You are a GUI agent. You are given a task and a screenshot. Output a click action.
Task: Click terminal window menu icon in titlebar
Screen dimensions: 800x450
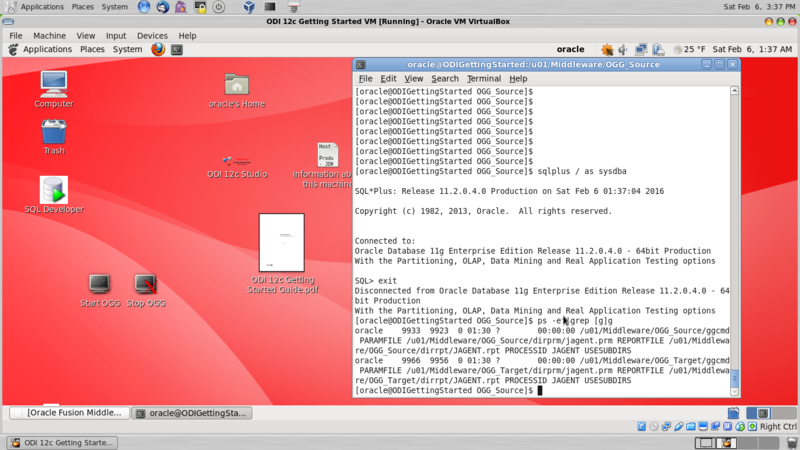point(361,65)
